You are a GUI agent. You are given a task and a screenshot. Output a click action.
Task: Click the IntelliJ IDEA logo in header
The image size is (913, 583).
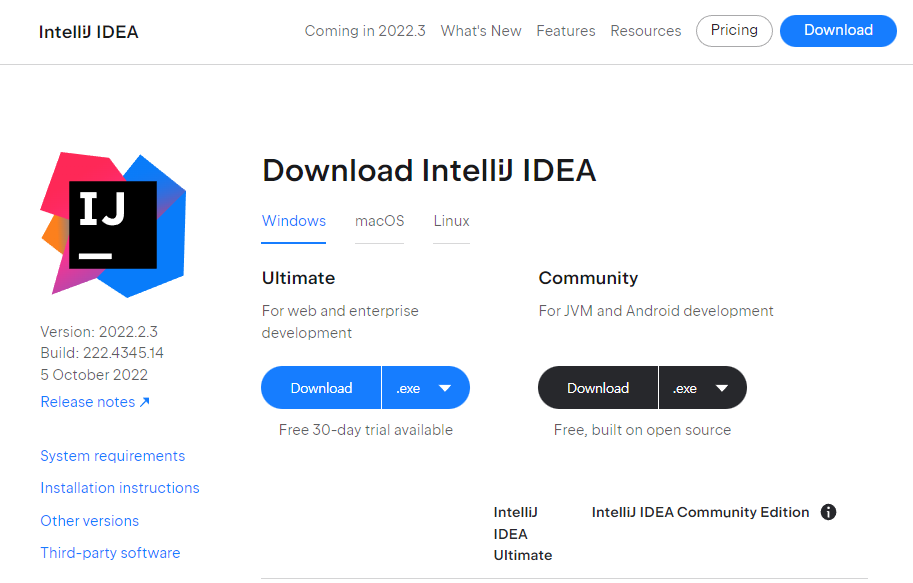[89, 31]
